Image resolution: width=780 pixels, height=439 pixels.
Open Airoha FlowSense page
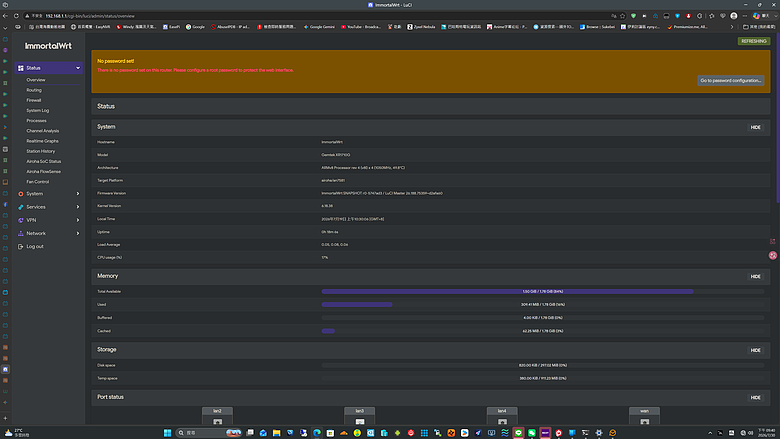coord(44,172)
